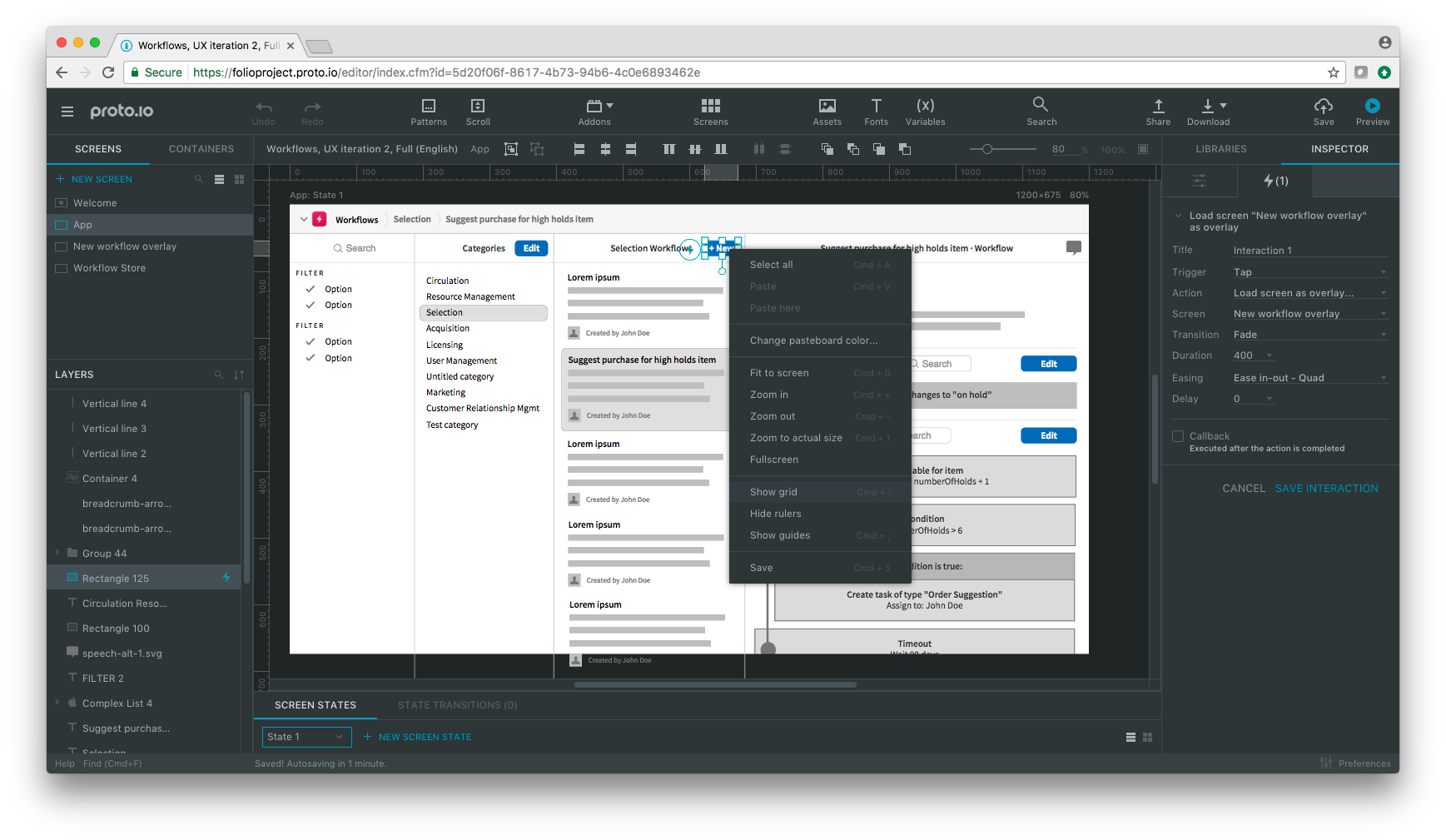Click the Download icon

(x=1207, y=106)
